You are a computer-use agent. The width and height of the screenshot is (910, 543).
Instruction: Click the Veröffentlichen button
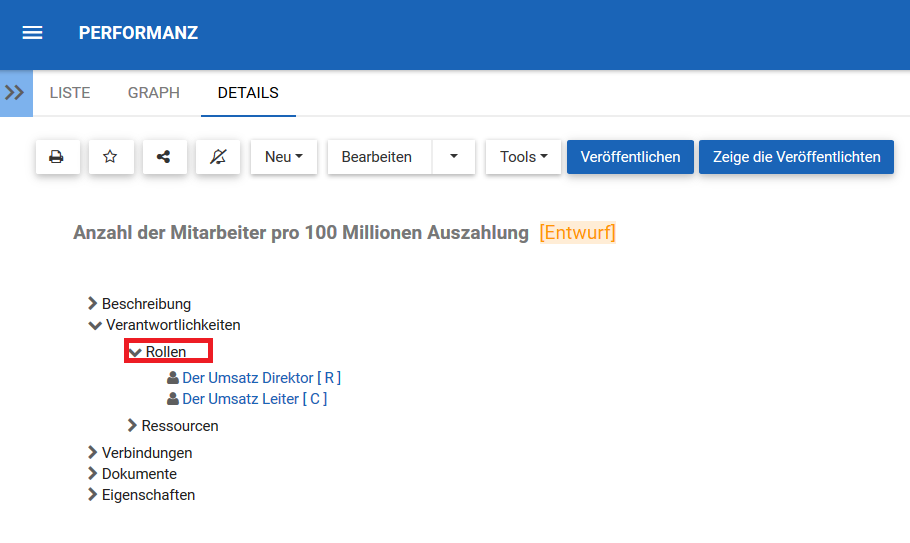coord(630,157)
